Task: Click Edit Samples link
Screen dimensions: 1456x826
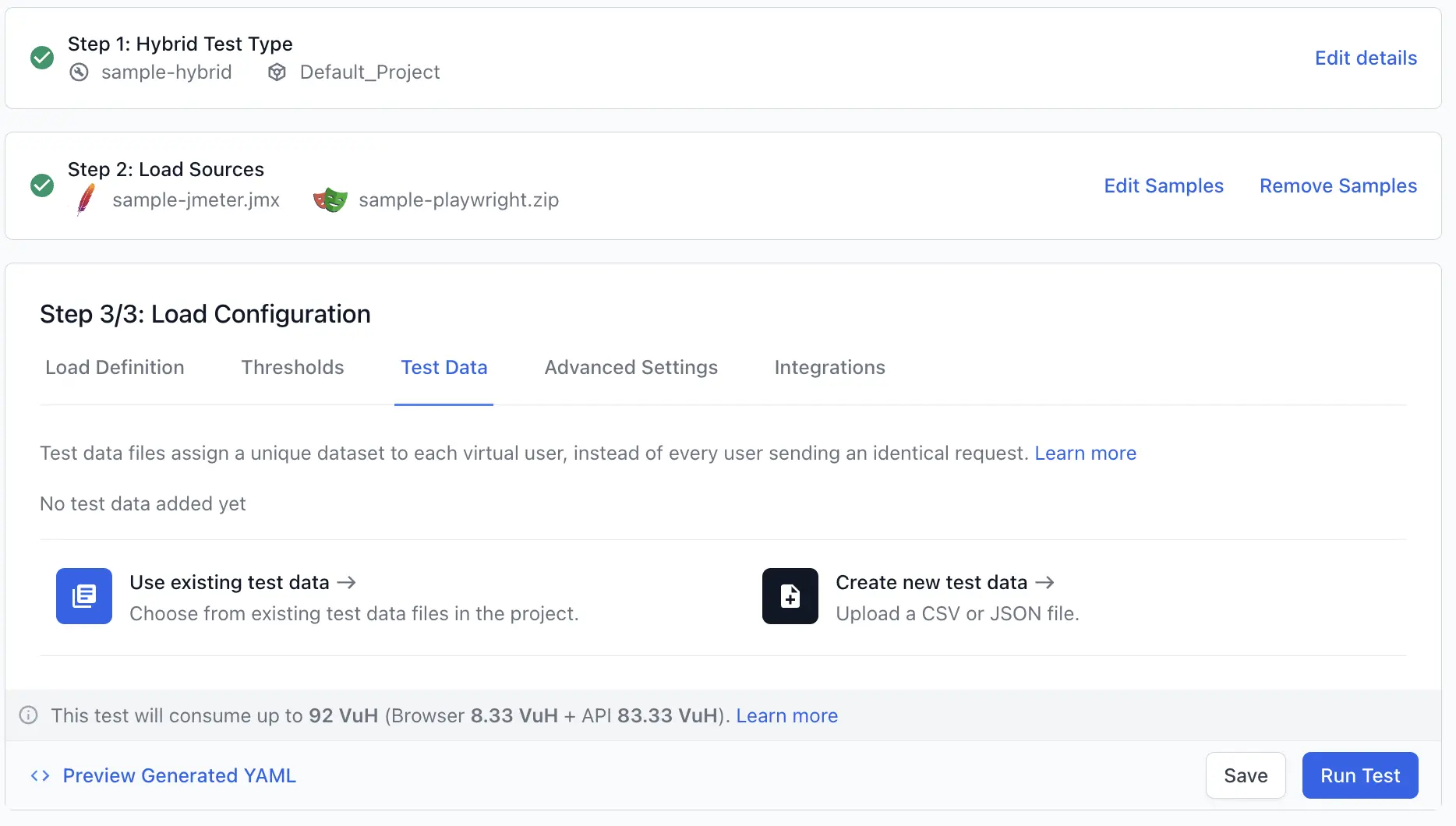Action: (x=1164, y=185)
